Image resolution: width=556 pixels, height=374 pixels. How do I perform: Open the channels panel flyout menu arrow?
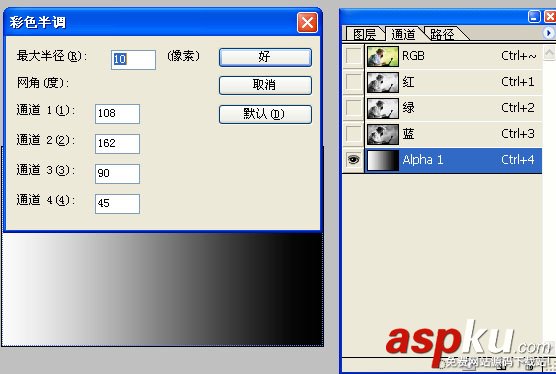(549, 33)
